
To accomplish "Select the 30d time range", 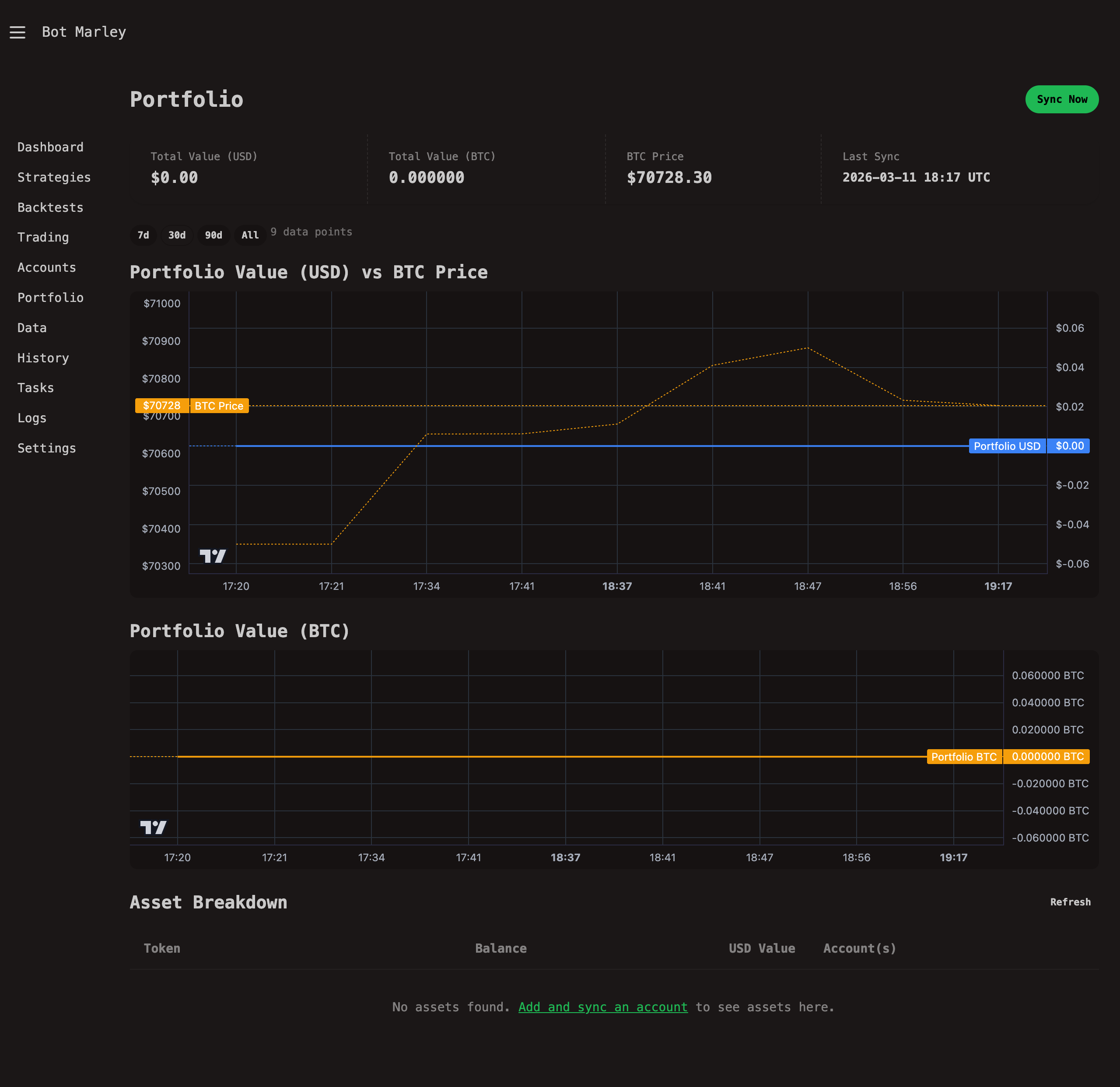I will [x=177, y=235].
